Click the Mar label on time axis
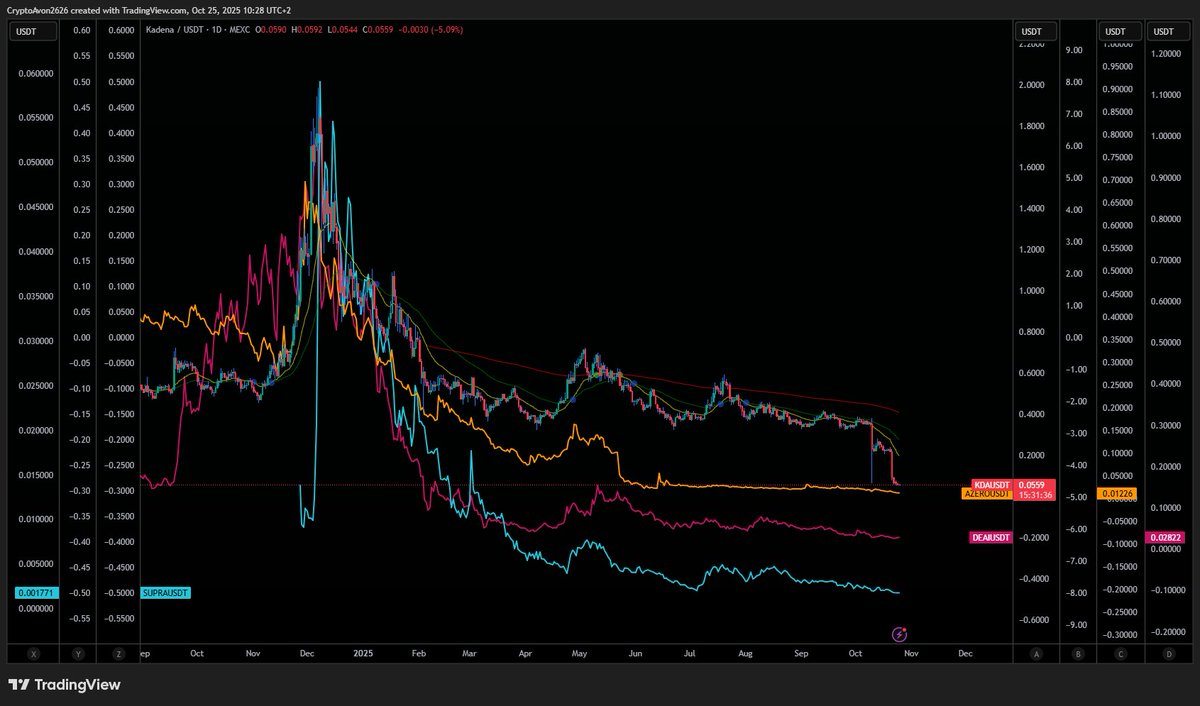Viewport: 1200px width, 706px height. 470,654
